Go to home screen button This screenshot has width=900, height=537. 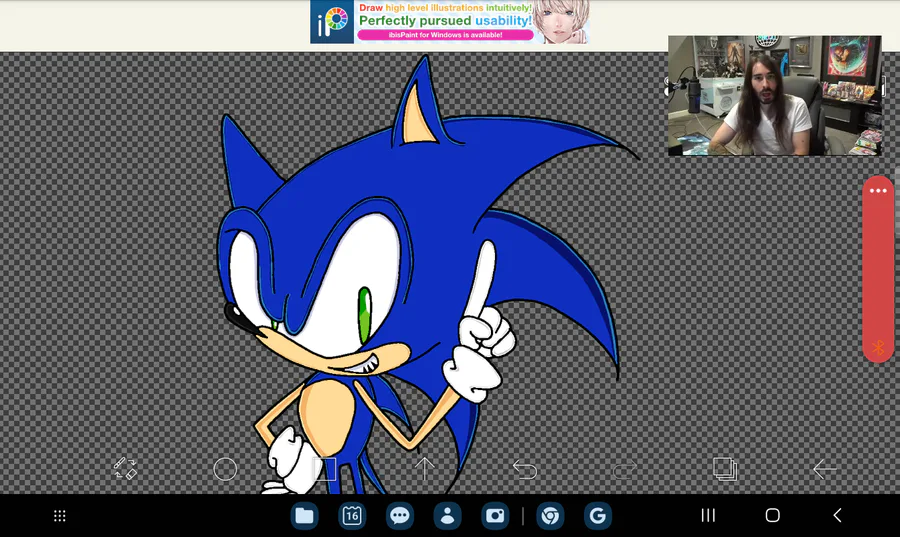pos(773,515)
